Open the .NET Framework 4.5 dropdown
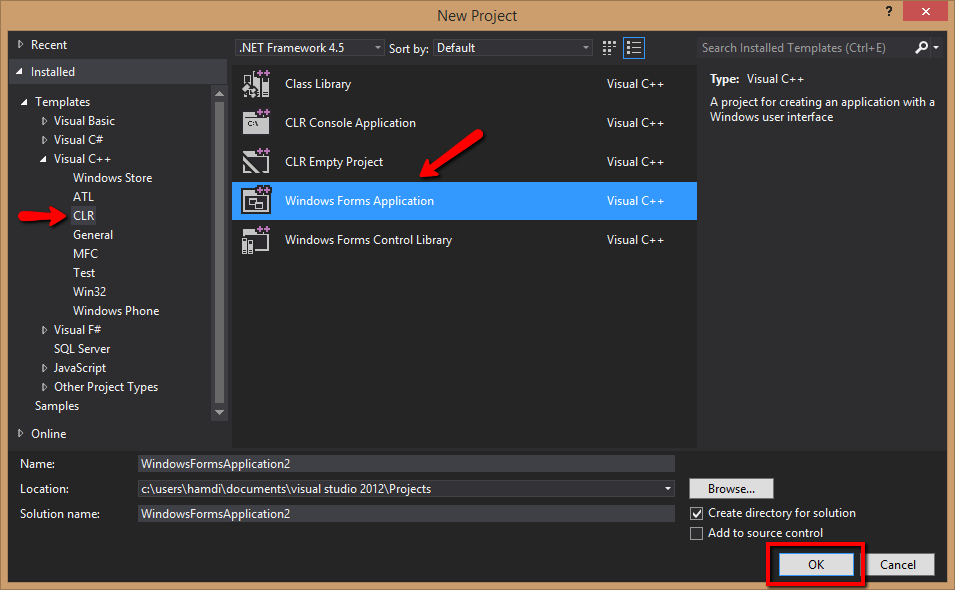Image resolution: width=955 pixels, height=590 pixels. click(309, 47)
